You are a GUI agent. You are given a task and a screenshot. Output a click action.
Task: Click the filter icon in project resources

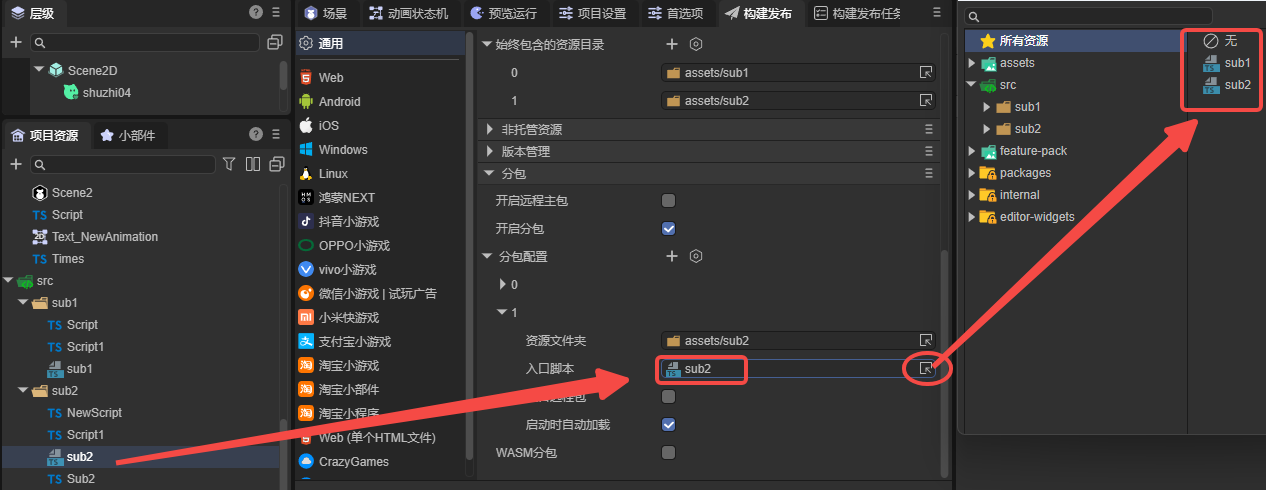coord(229,164)
